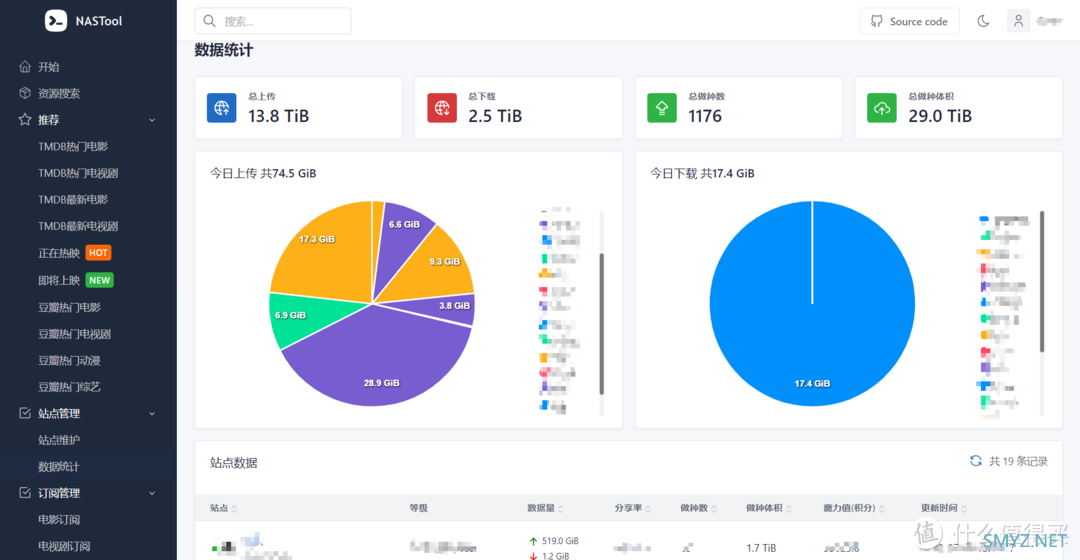
Task: Sort by 做种体积 column
Action: point(769,508)
